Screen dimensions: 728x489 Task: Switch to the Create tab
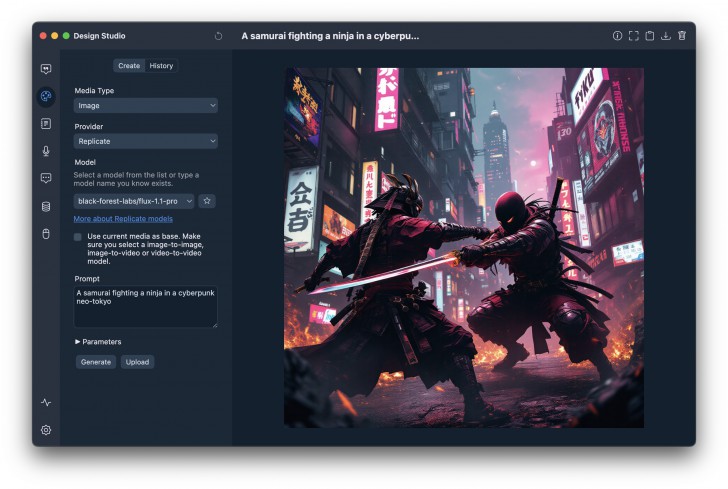(x=129, y=66)
